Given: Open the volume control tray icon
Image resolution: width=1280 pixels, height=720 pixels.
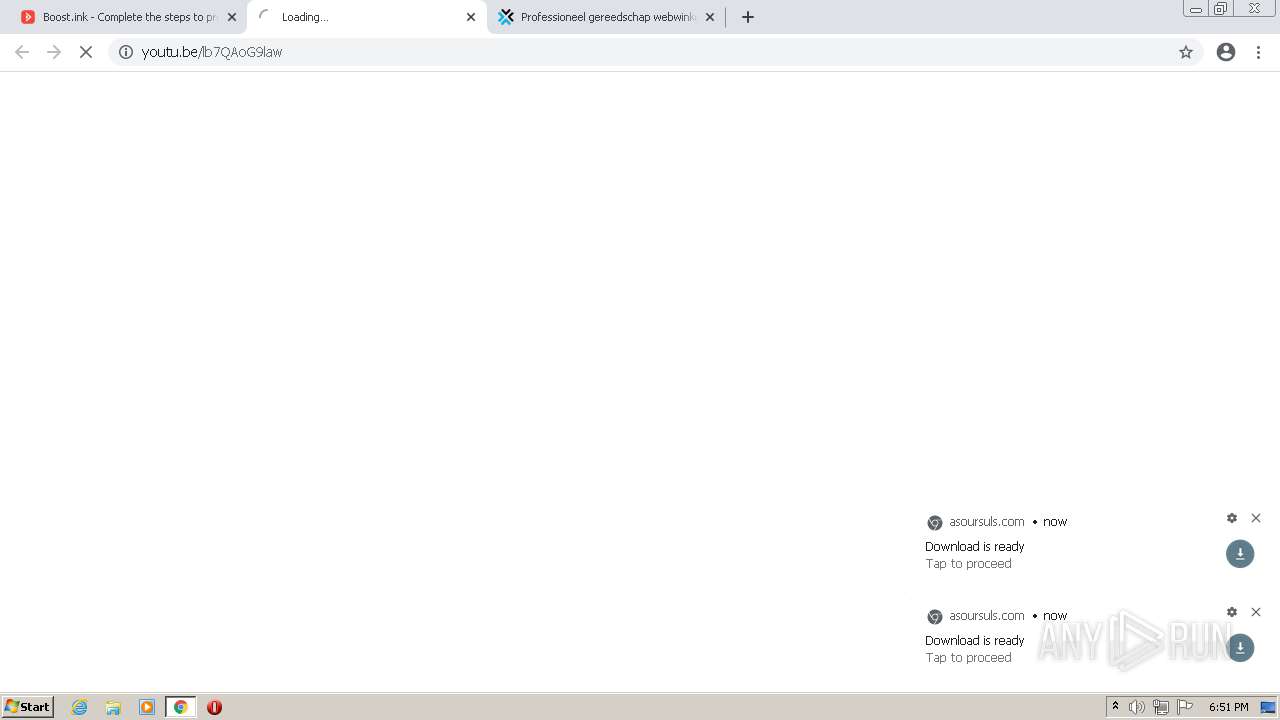Looking at the screenshot, I should pyautogui.click(x=1137, y=707).
